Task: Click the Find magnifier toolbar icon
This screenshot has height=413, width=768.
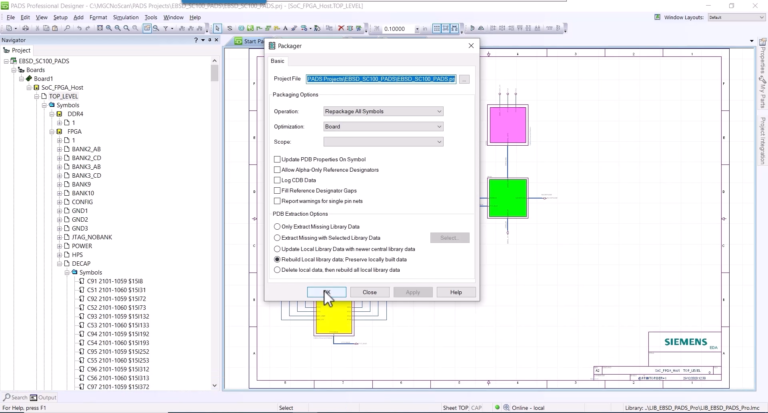Action: (67, 28)
